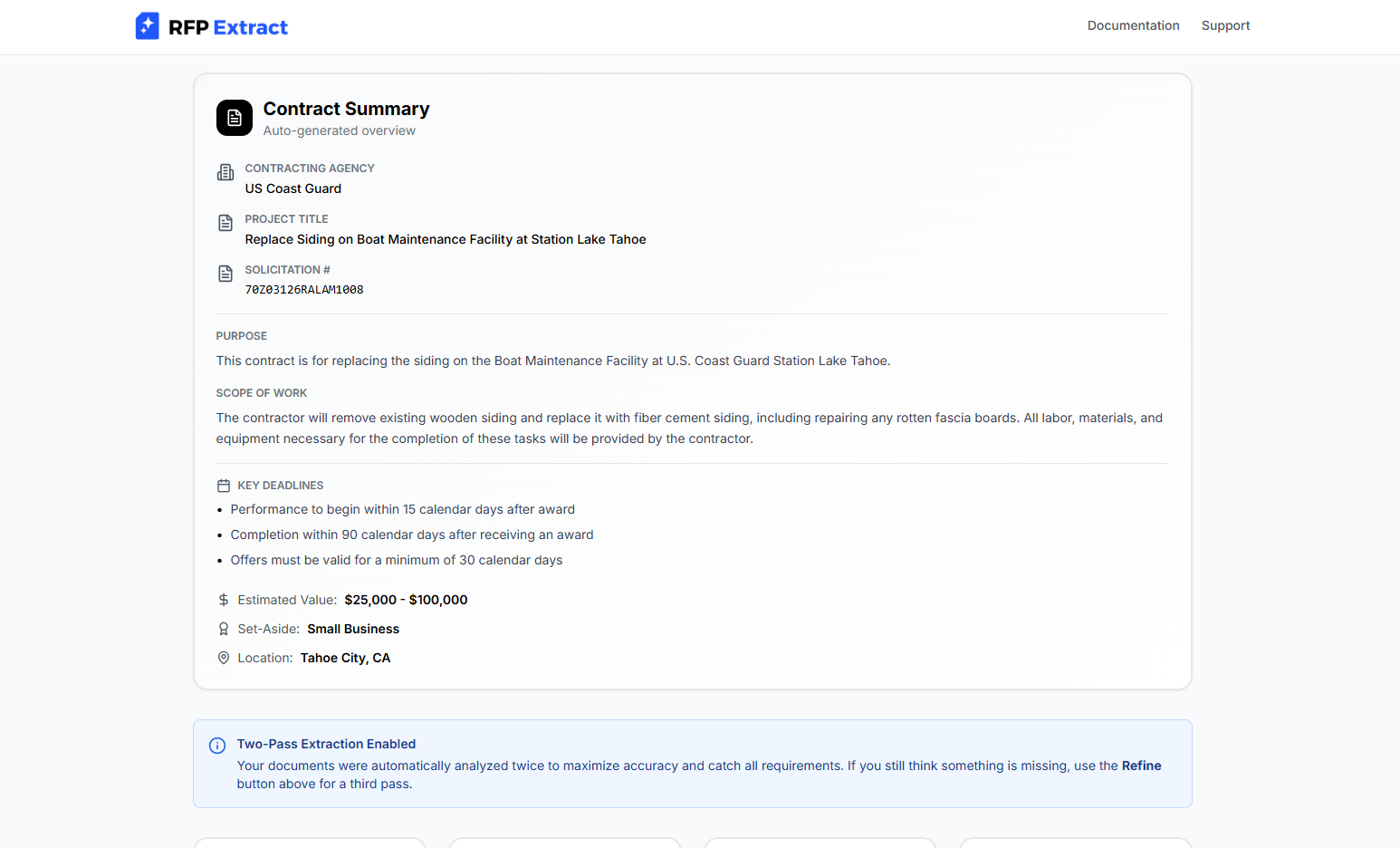Select the solicitation number 70Z03126RALAM1008
Image resolution: width=1400 pixels, height=848 pixels.
(304, 289)
